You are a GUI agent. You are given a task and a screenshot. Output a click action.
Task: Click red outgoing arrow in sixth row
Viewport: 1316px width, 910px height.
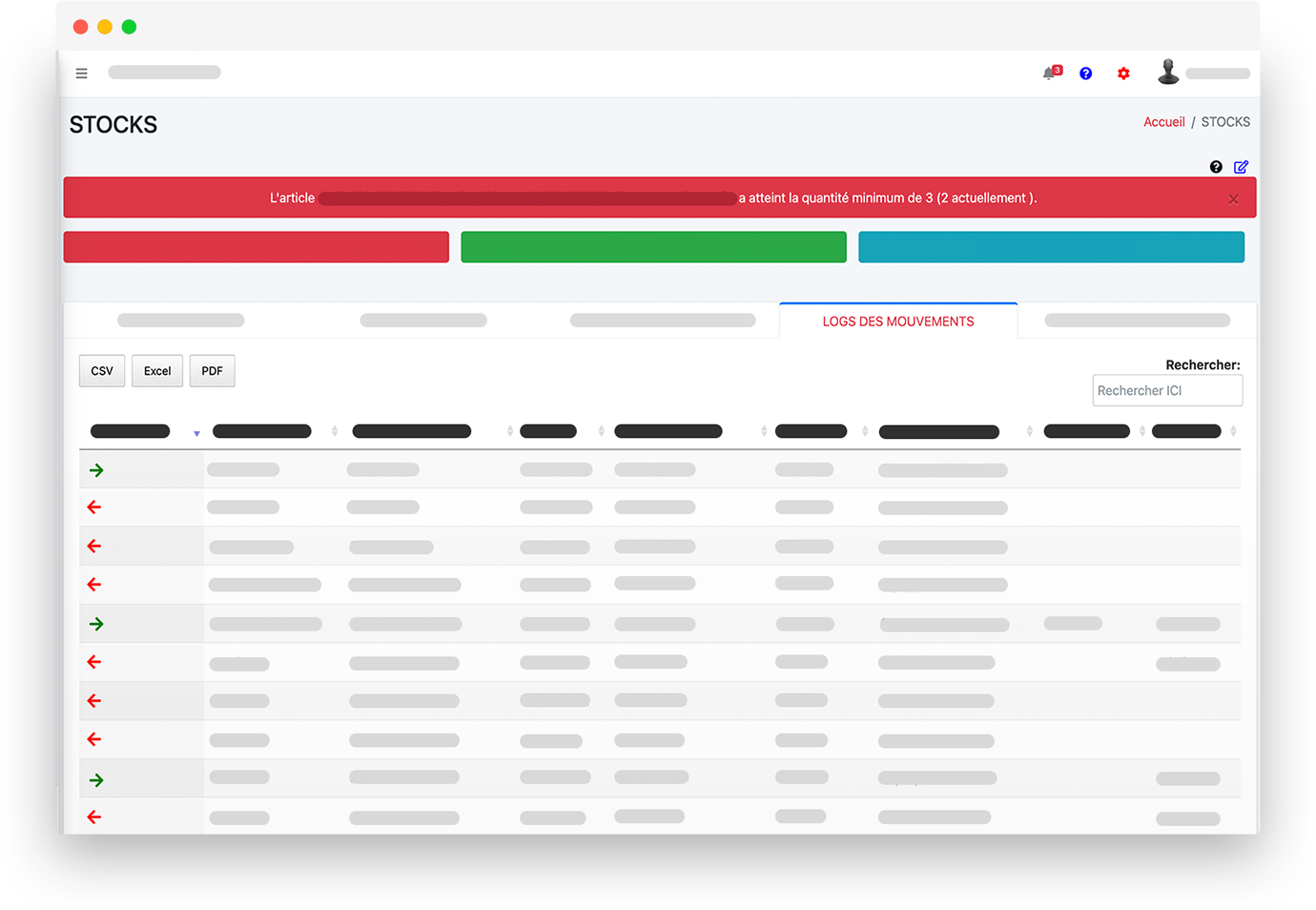[93, 662]
